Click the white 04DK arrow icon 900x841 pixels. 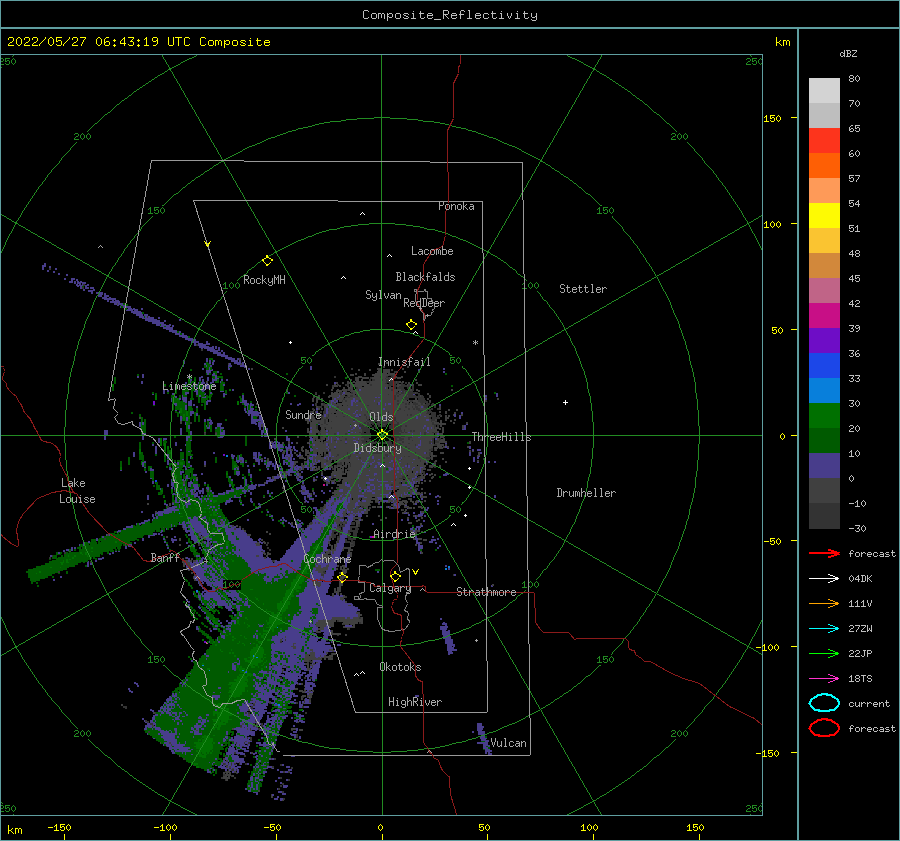point(824,578)
